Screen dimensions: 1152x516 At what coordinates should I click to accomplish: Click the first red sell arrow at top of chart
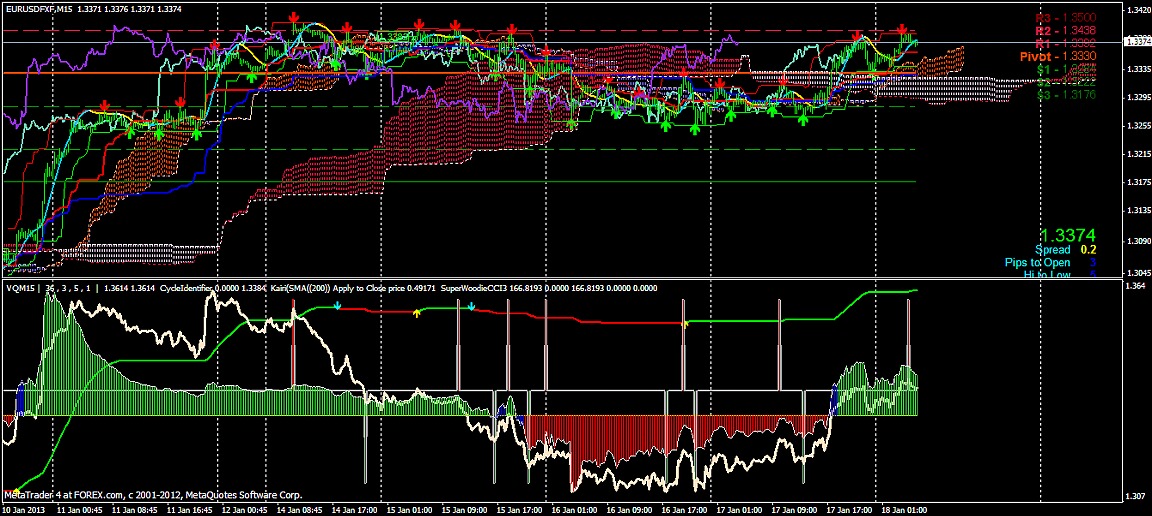coord(293,18)
